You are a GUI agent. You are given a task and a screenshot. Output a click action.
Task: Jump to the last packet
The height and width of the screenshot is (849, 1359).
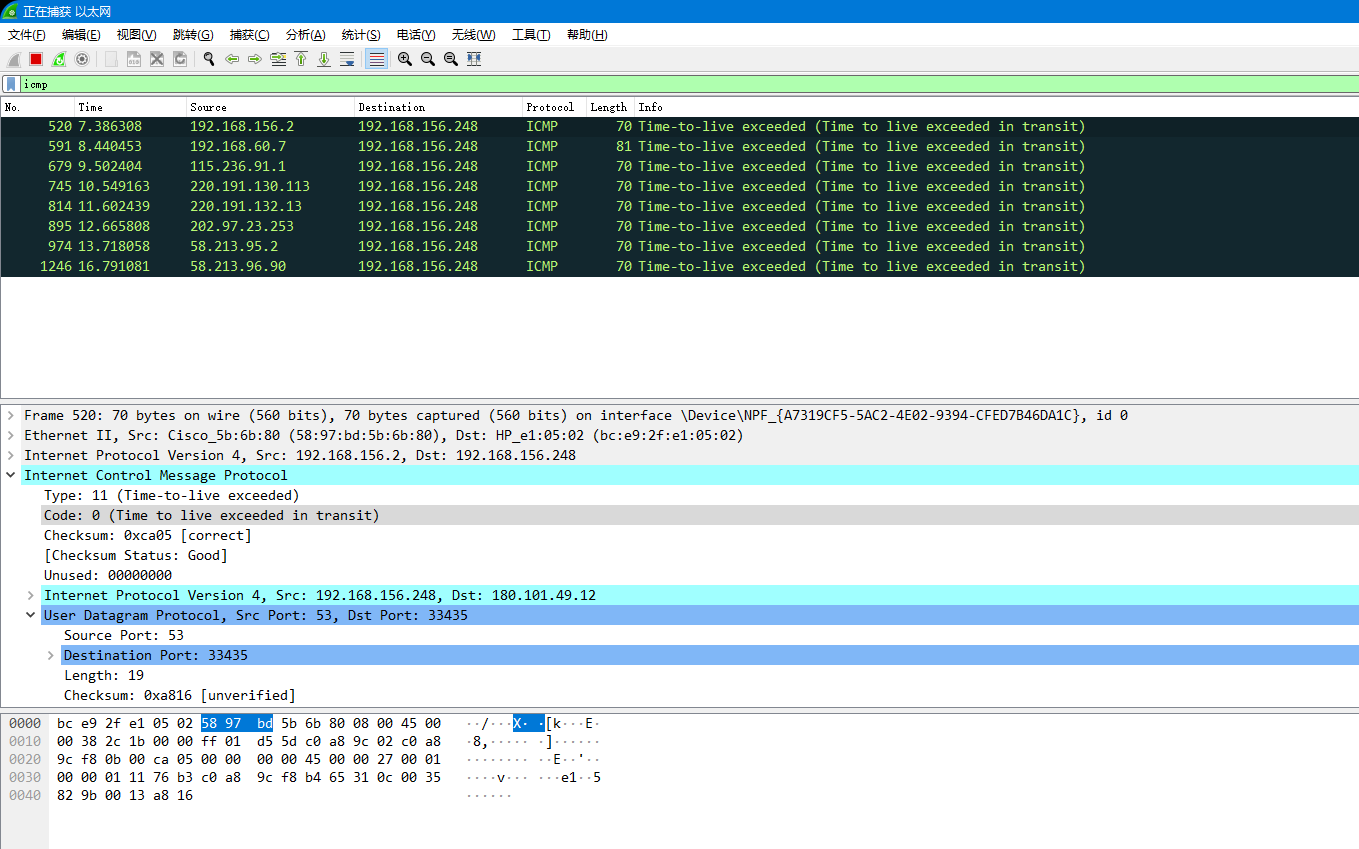pos(324,59)
